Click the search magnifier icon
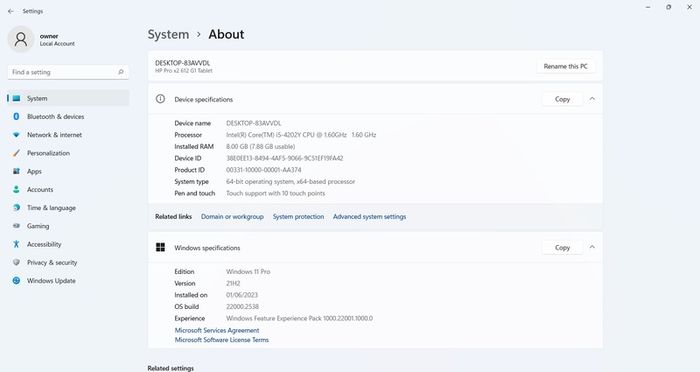 click(121, 72)
